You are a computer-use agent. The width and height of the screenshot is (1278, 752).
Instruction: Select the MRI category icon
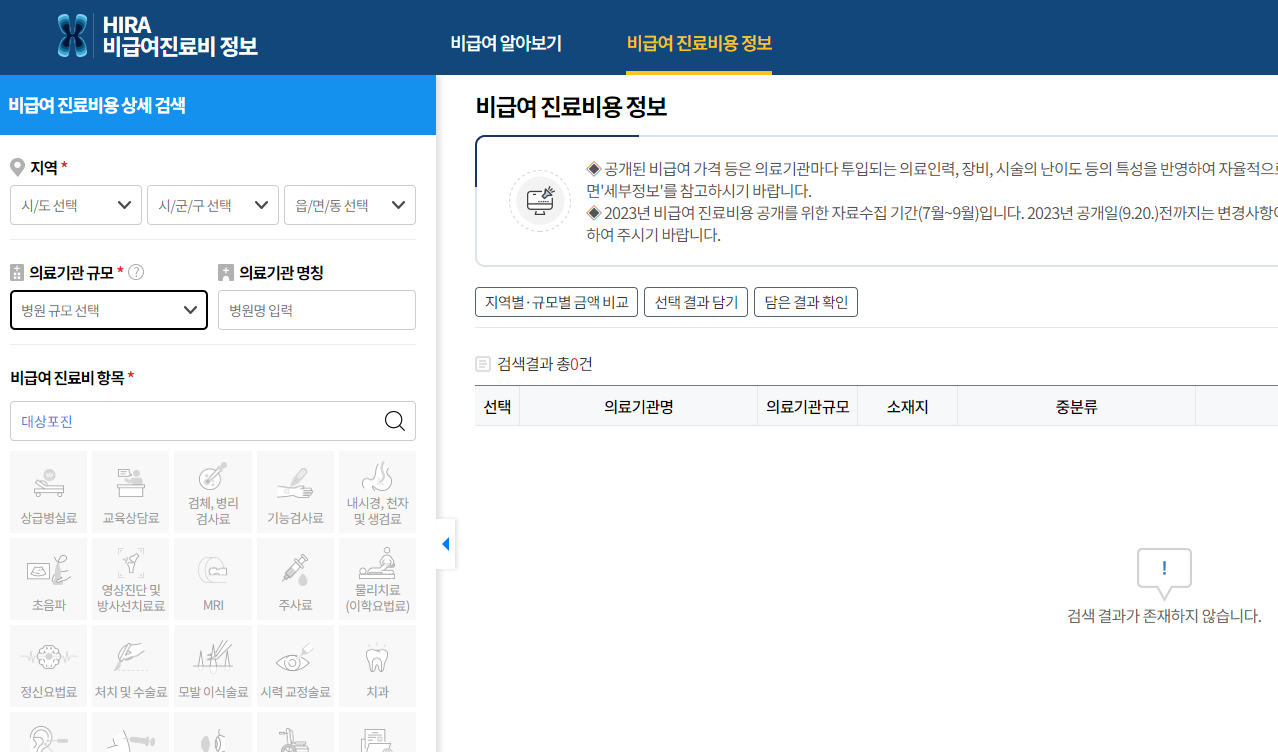point(212,578)
